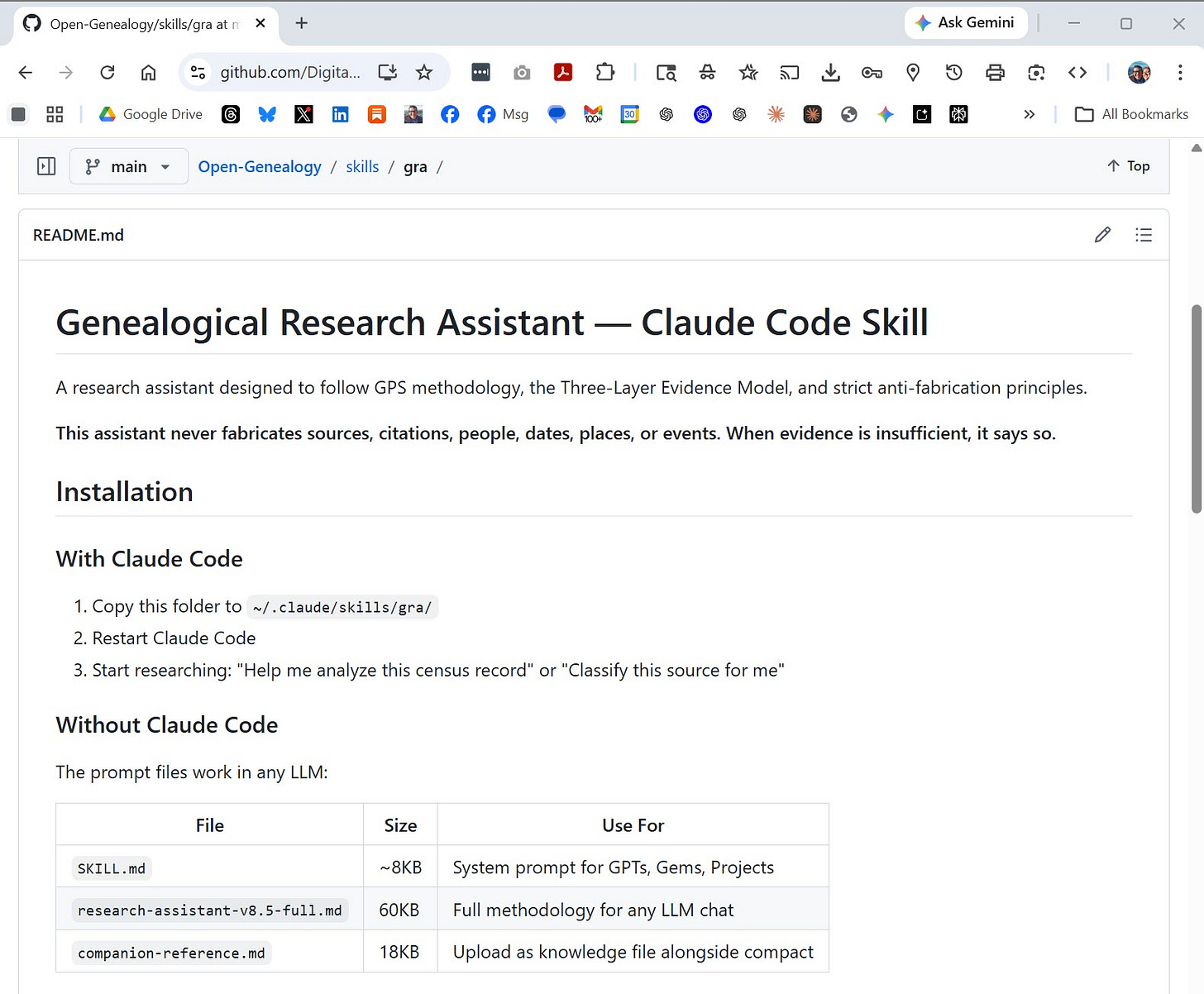Click the ~/.claude/skills/gra/ code path
This screenshot has width=1204, height=994.
(x=342, y=607)
